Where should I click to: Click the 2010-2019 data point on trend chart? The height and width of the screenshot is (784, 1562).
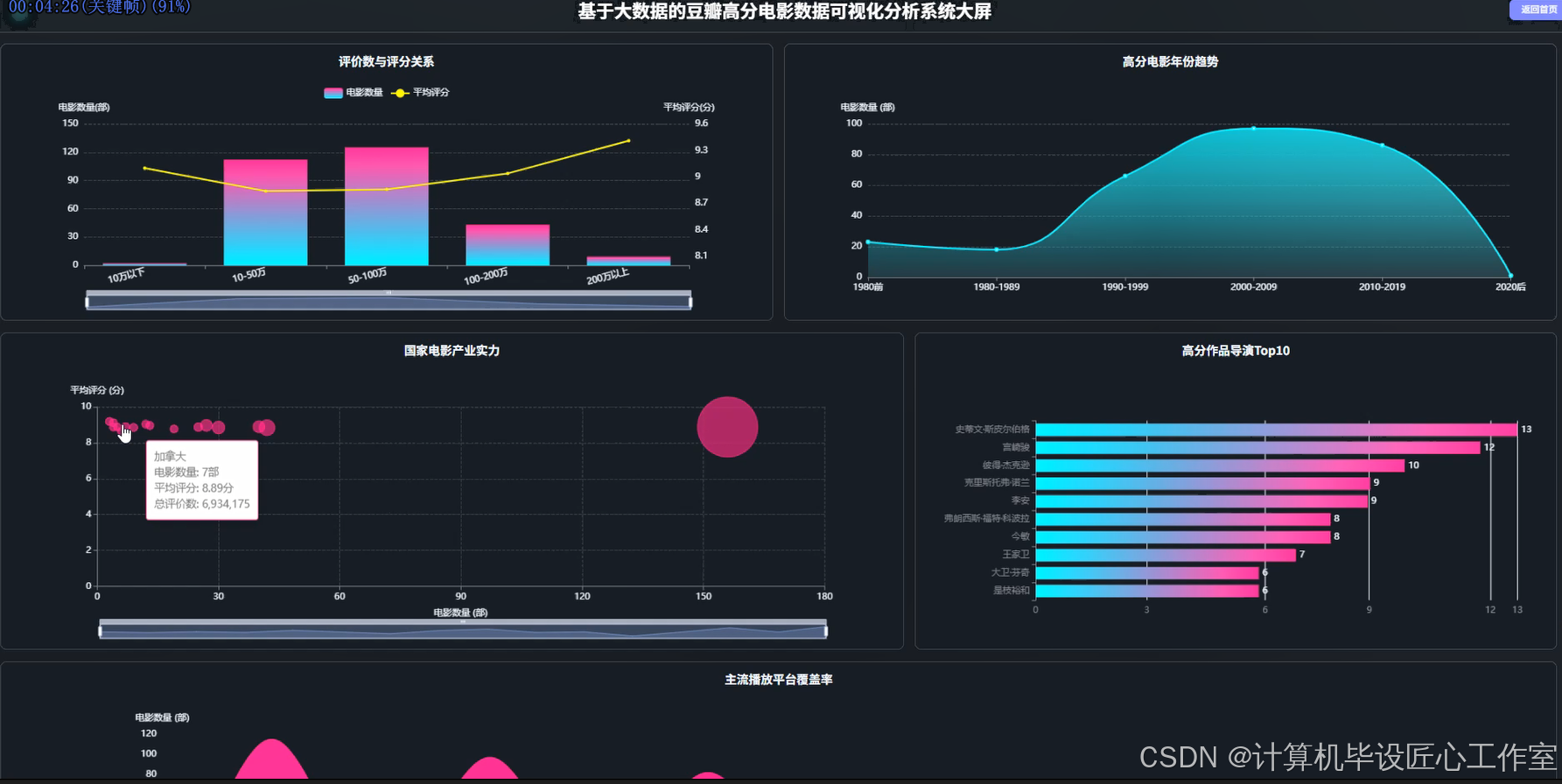click(x=1382, y=145)
